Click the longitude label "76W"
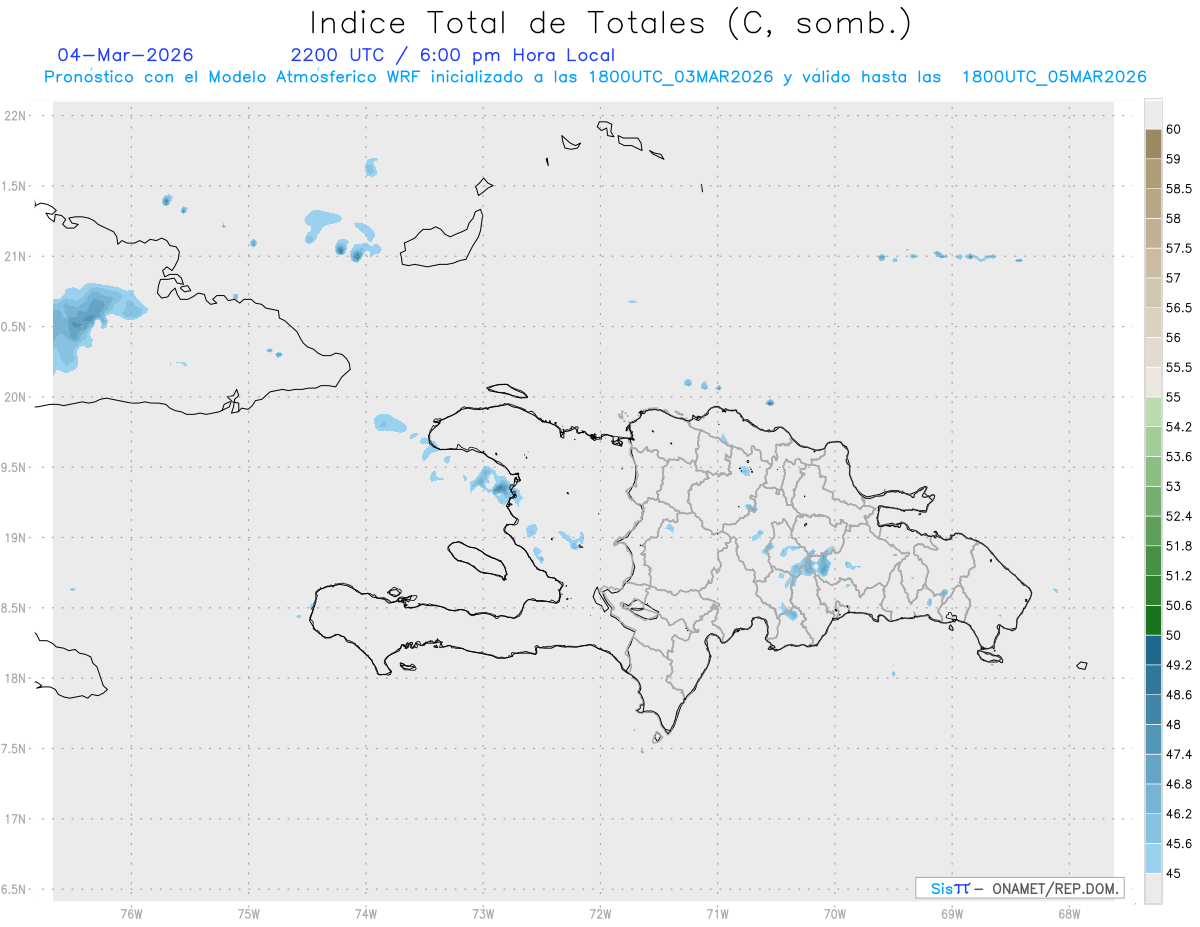This screenshot has height=927, width=1200. pos(131,913)
